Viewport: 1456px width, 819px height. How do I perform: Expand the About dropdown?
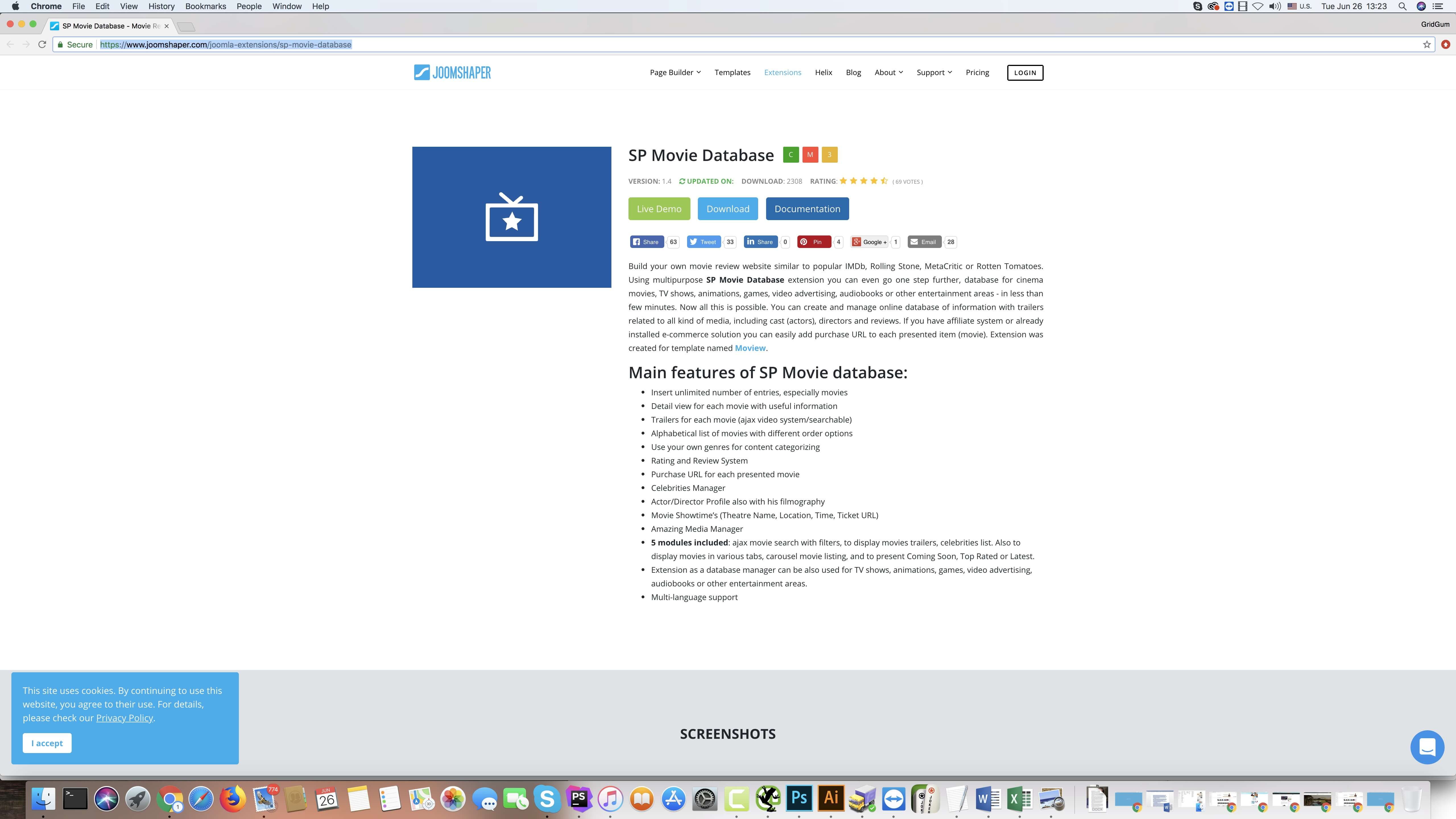pyautogui.click(x=888, y=72)
